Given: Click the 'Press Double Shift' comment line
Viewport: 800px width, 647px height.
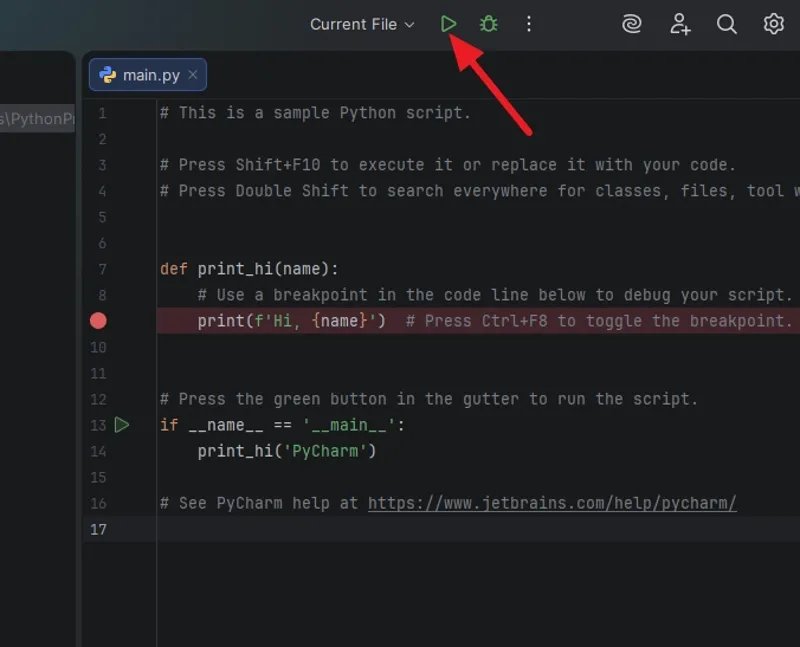Looking at the screenshot, I should pyautogui.click(x=480, y=191).
